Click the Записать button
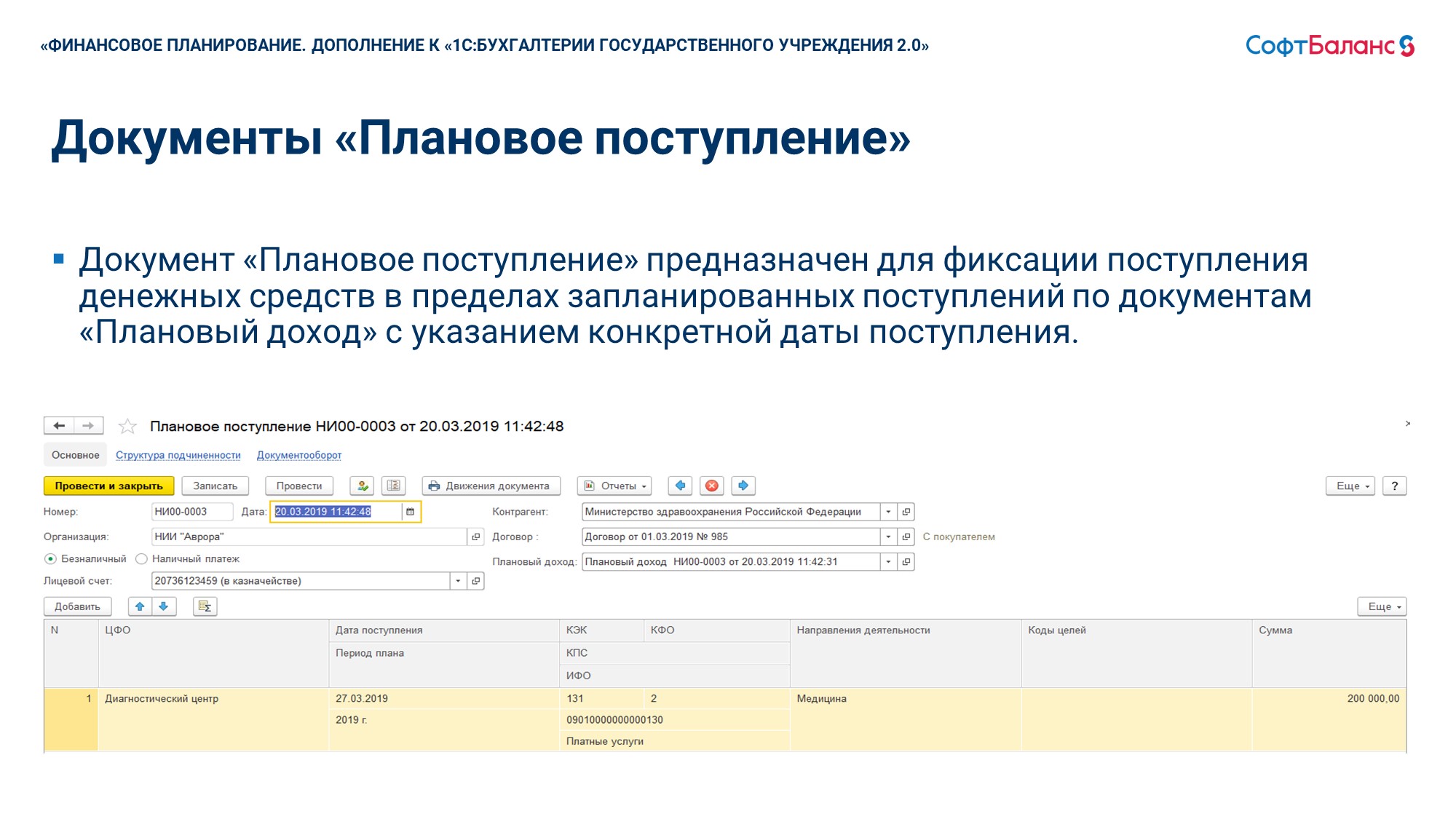Image resolution: width=1456 pixels, height=819 pixels. pos(215,486)
